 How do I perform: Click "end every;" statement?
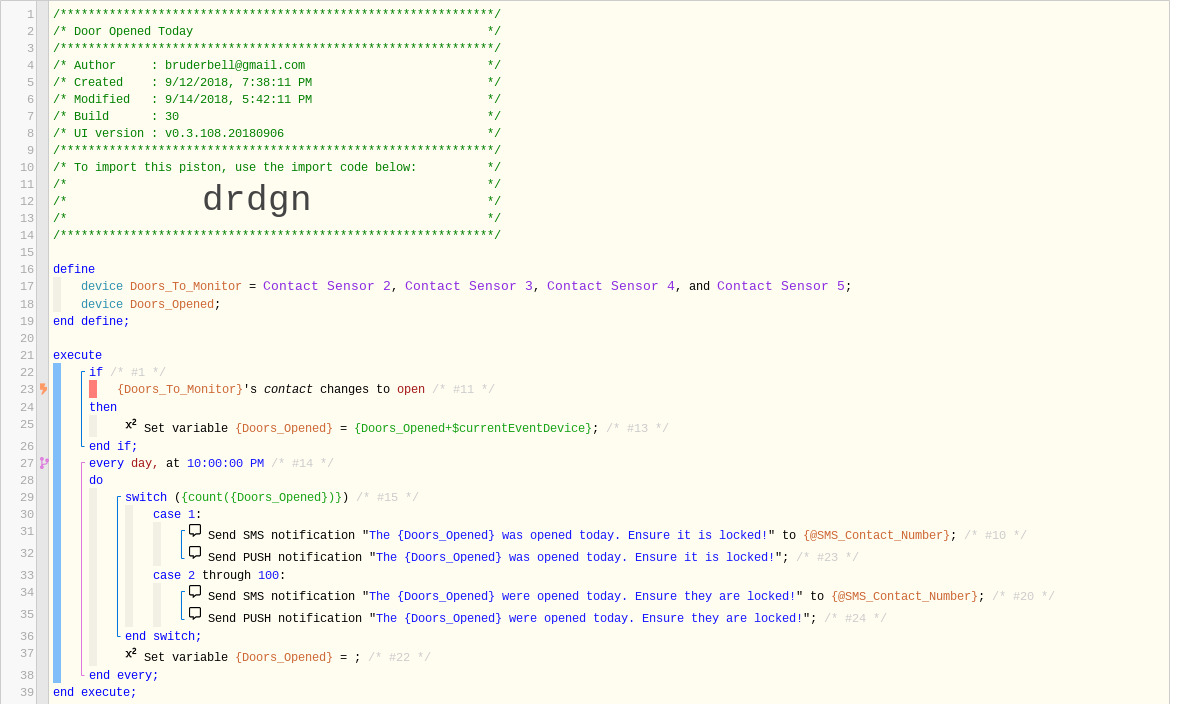pyautogui.click(x=123, y=675)
